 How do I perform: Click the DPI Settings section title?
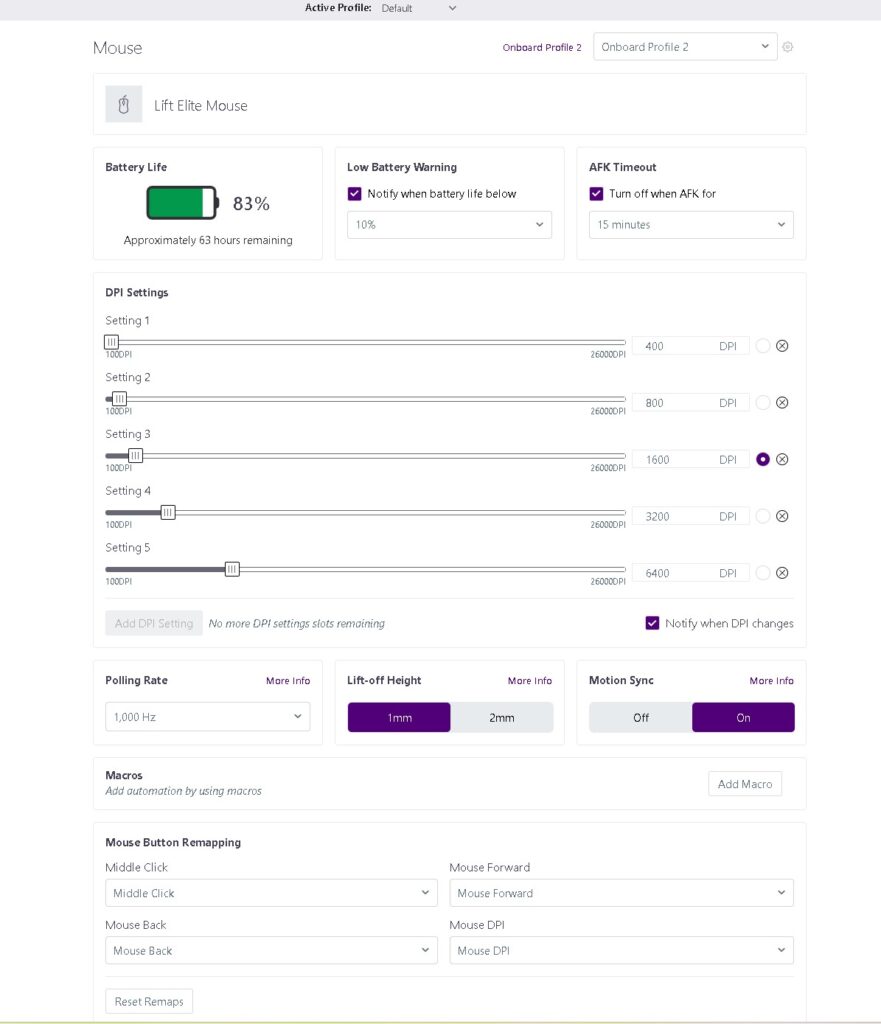(136, 293)
